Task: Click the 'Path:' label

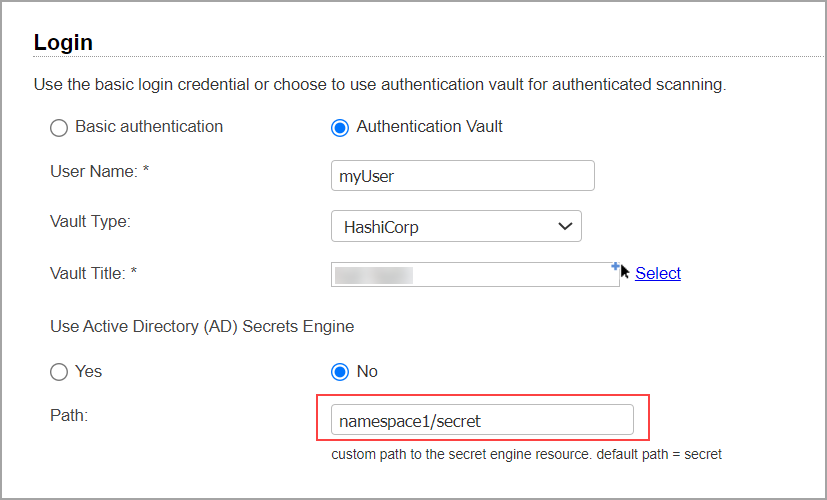Action: [69, 416]
